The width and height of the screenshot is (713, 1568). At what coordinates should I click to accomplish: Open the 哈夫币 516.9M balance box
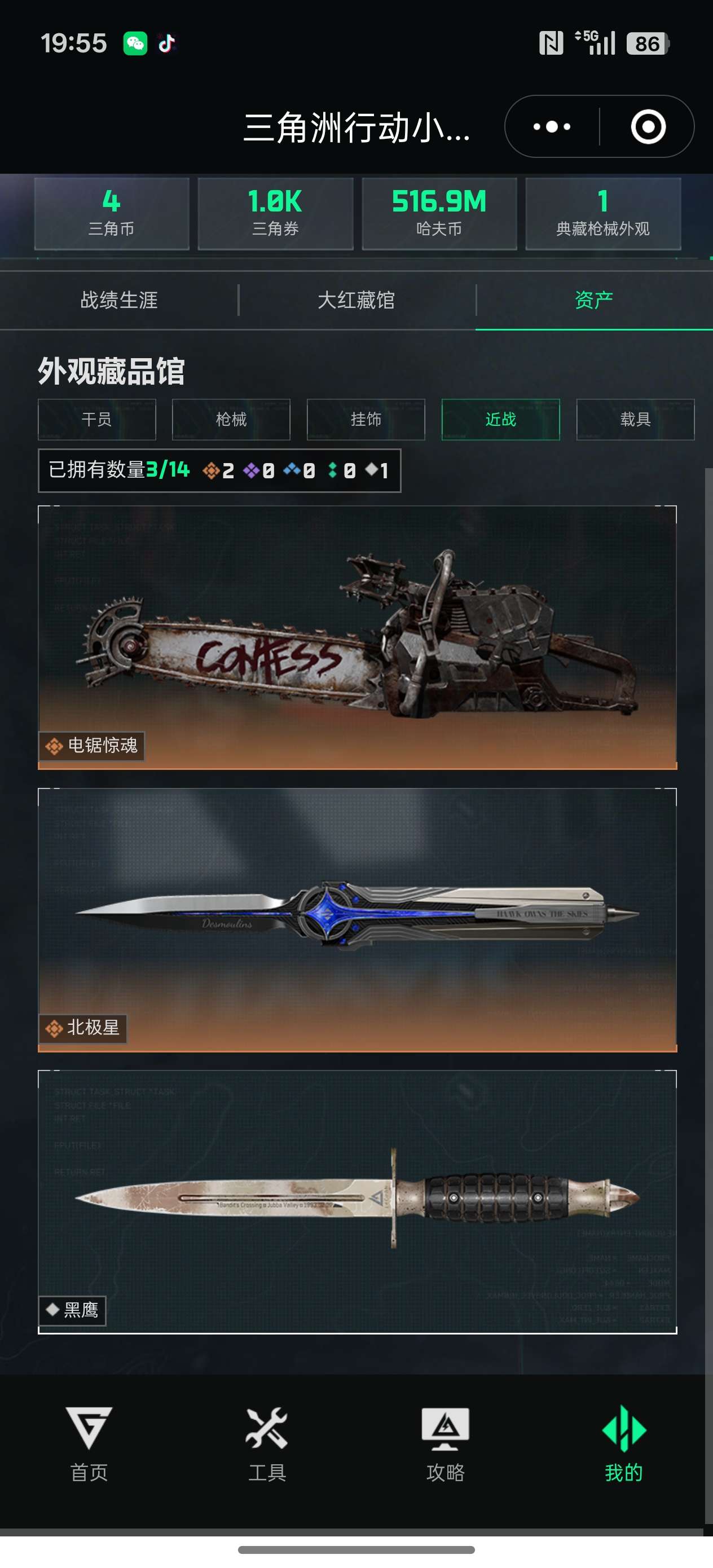point(439,214)
